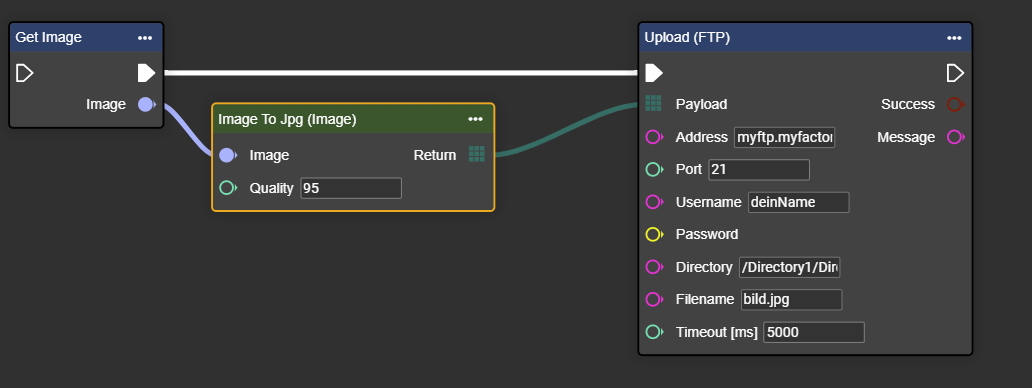Open the Image To Jpg node options menu
1032x388 pixels.
click(475, 119)
